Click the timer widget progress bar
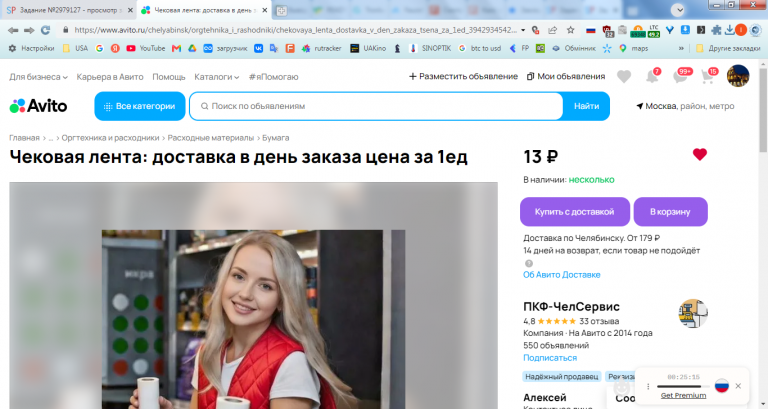This screenshot has width=768, height=409. point(682,386)
